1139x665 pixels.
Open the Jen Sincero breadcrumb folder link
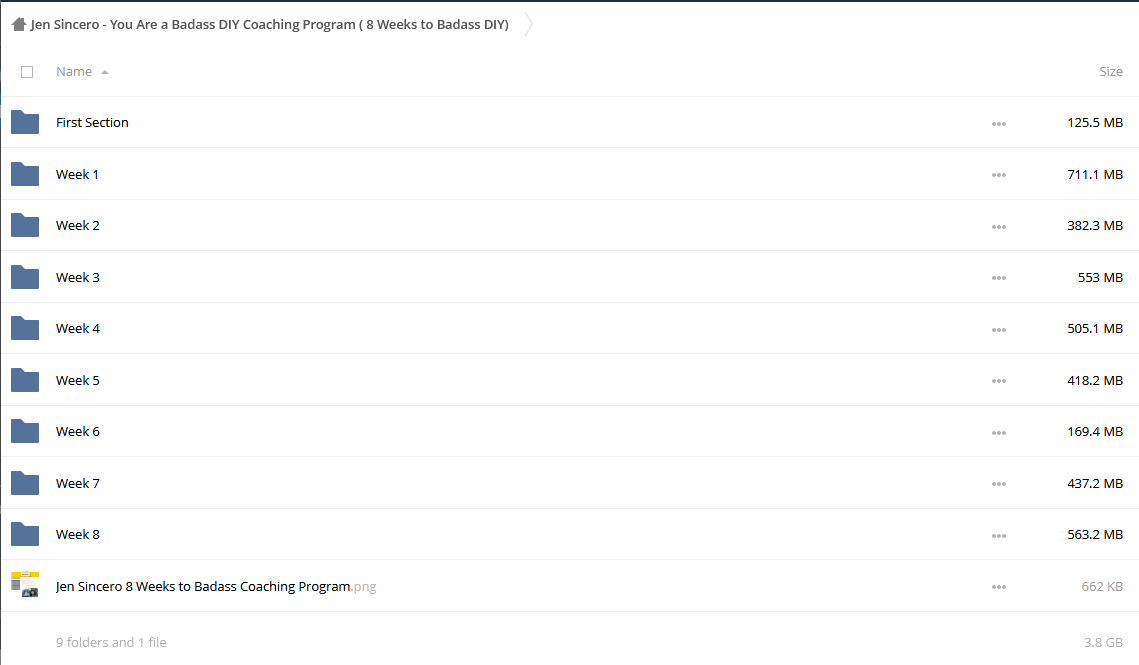point(269,24)
